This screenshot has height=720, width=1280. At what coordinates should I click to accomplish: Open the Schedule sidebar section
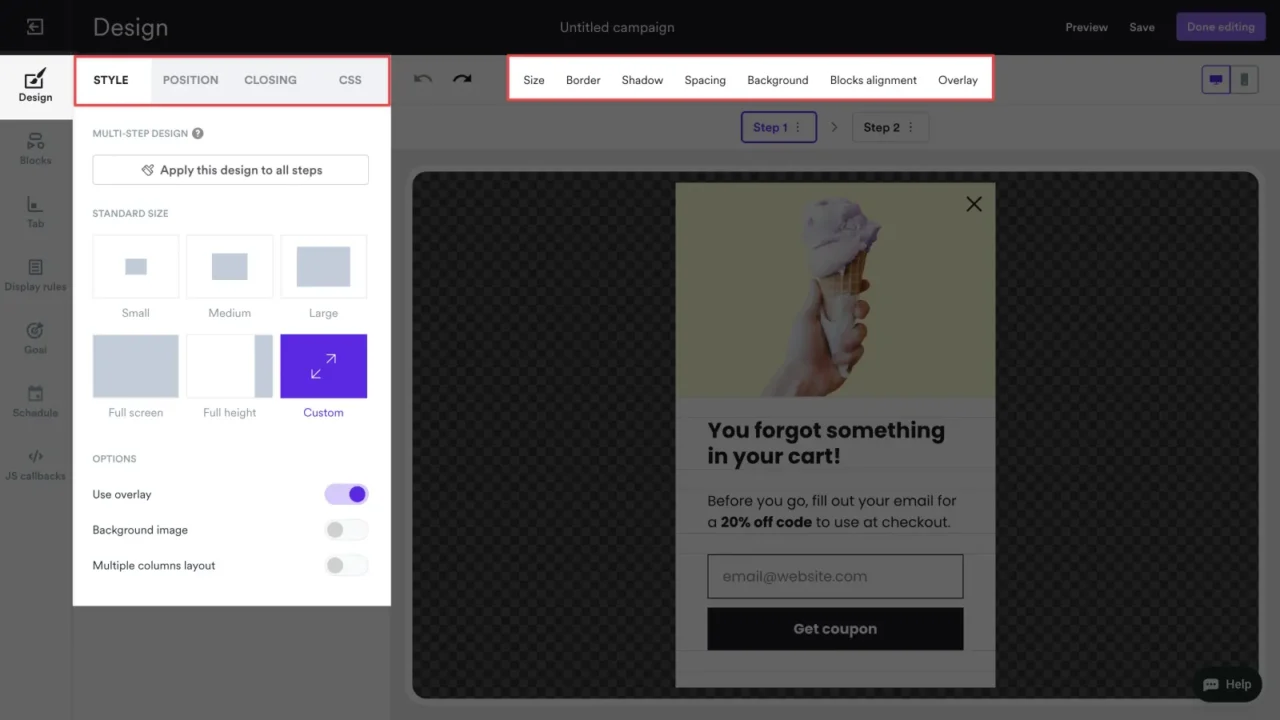[x=35, y=401]
